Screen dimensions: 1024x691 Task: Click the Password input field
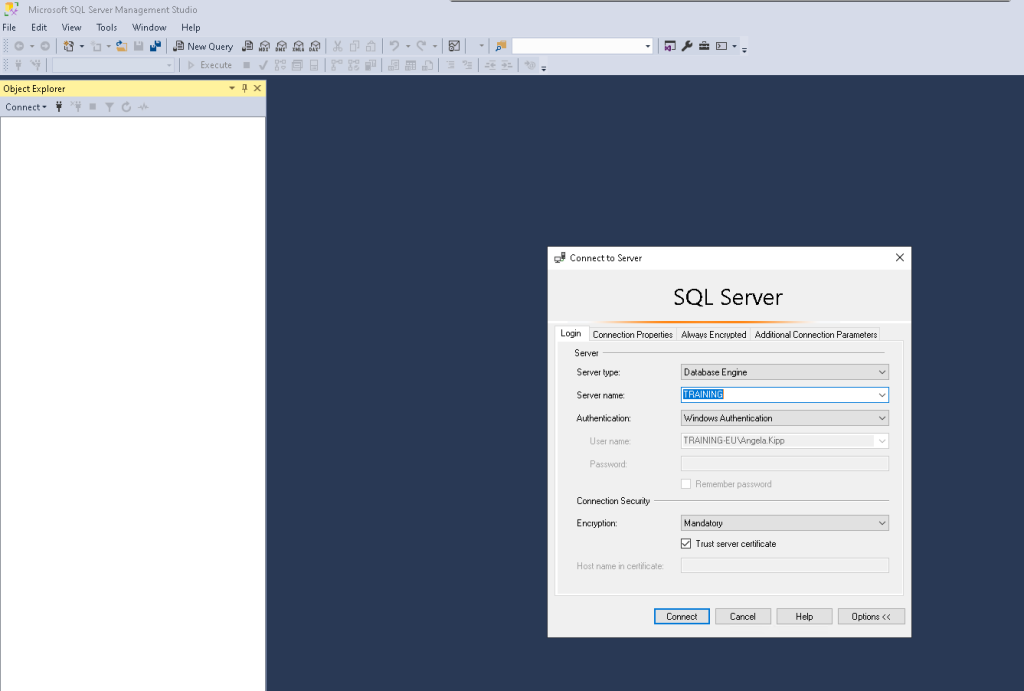pos(784,464)
